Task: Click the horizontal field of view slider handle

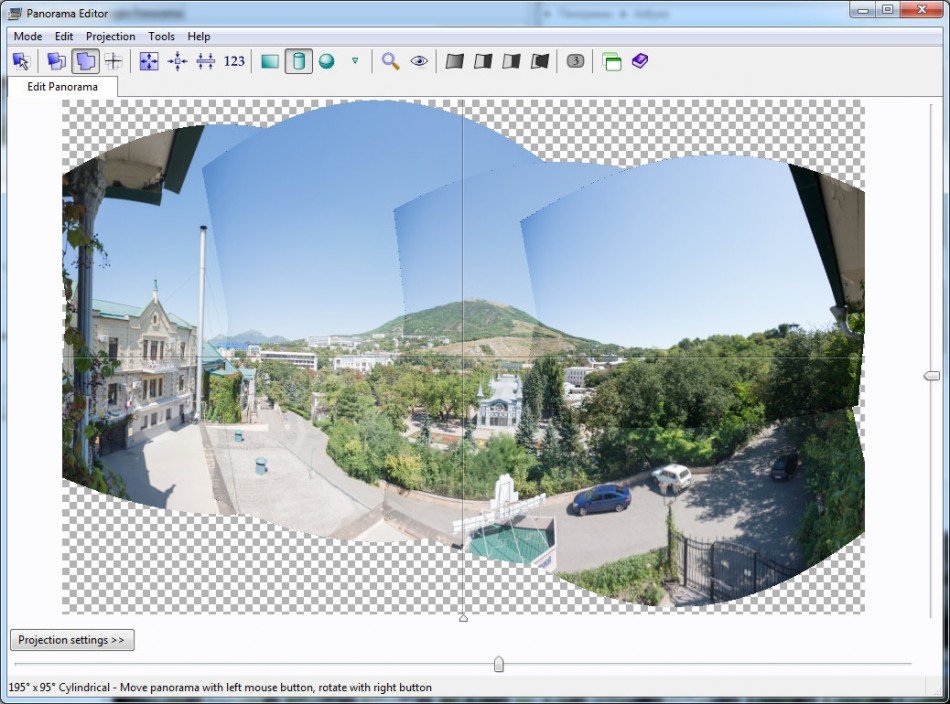Action: pos(499,664)
